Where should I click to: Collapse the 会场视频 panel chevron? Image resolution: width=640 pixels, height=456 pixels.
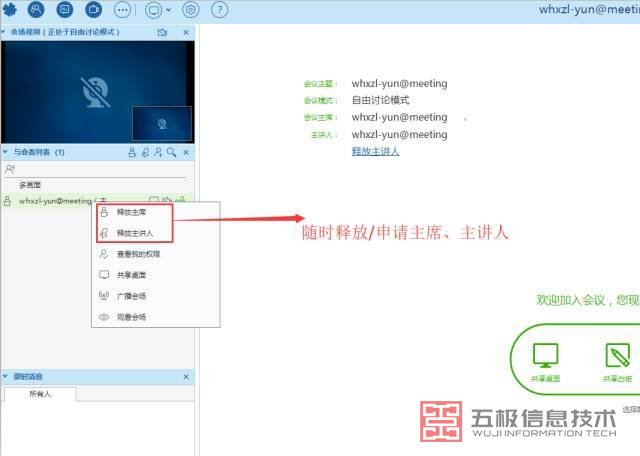coord(4,31)
